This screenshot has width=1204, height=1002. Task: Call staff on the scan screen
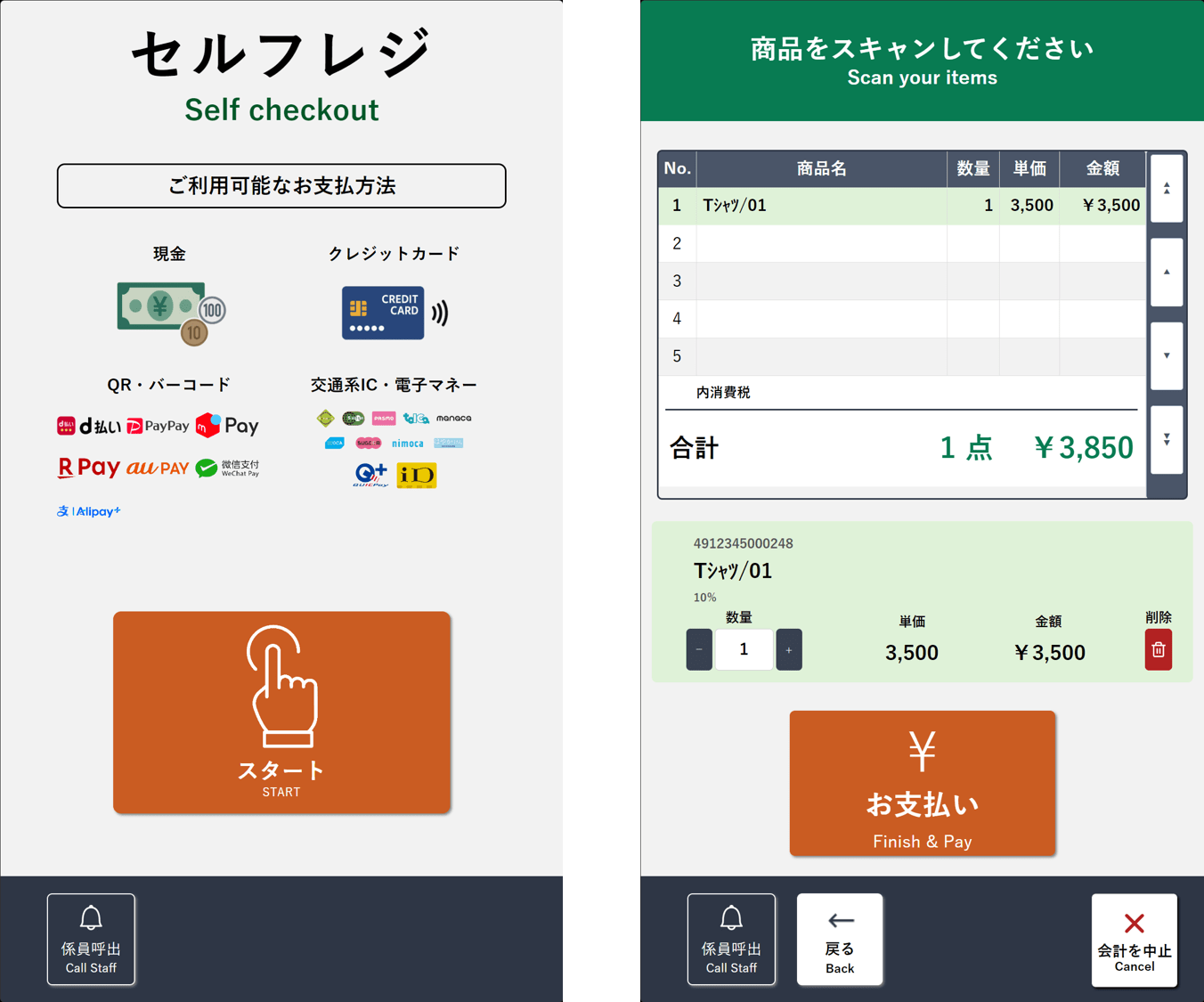pyautogui.click(x=731, y=939)
